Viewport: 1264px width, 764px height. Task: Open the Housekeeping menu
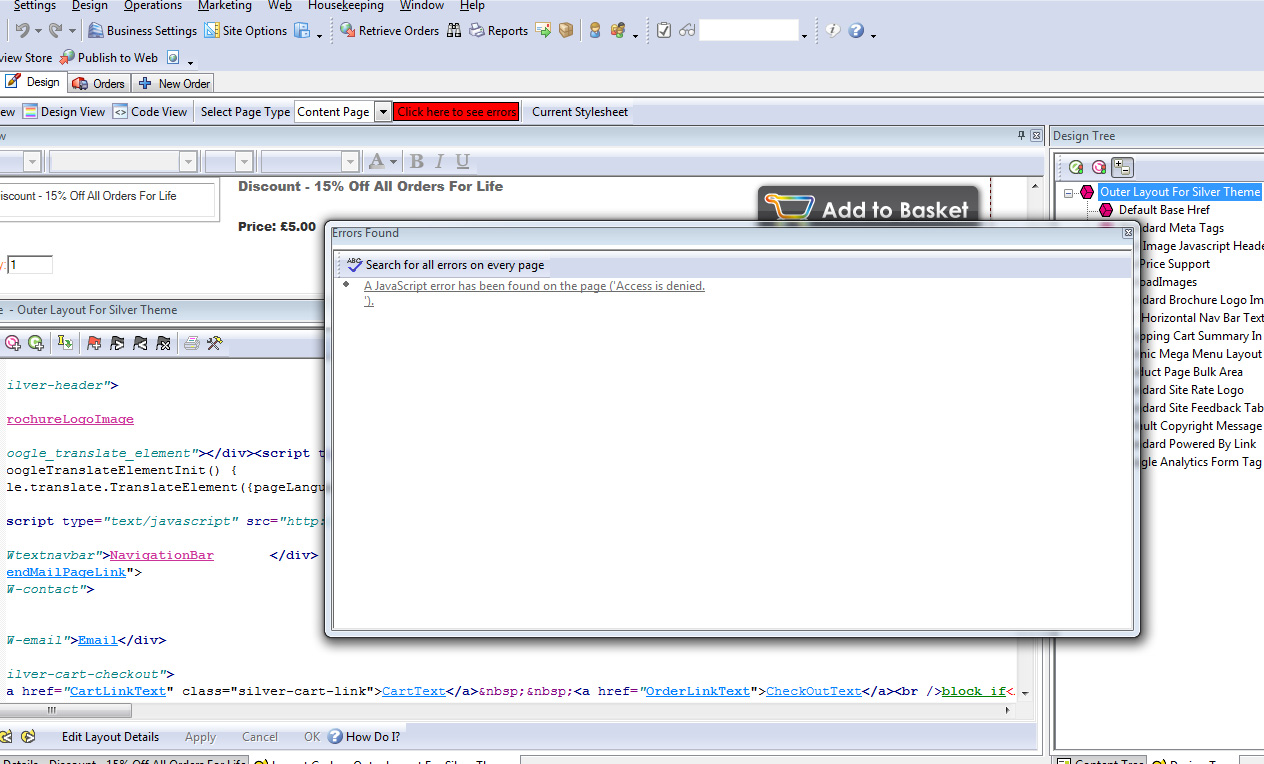pos(345,6)
